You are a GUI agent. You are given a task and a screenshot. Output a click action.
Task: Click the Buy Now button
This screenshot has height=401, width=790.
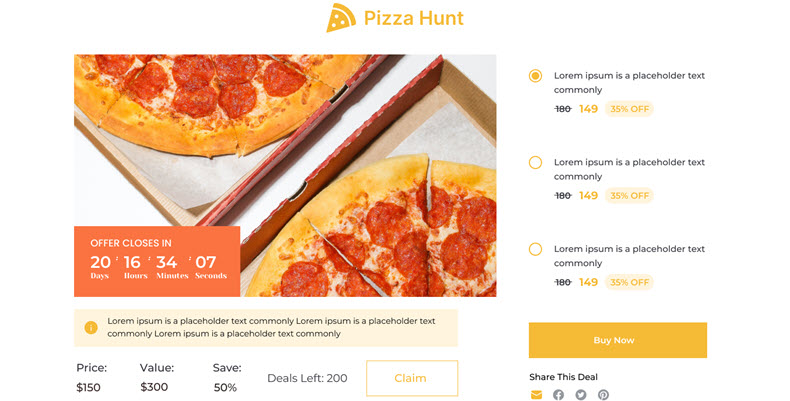[x=618, y=340]
